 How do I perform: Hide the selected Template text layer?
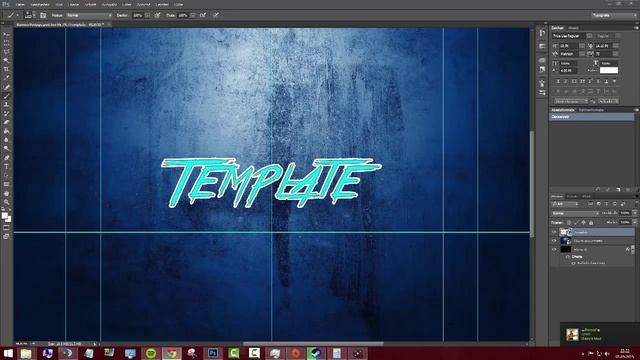tap(554, 232)
